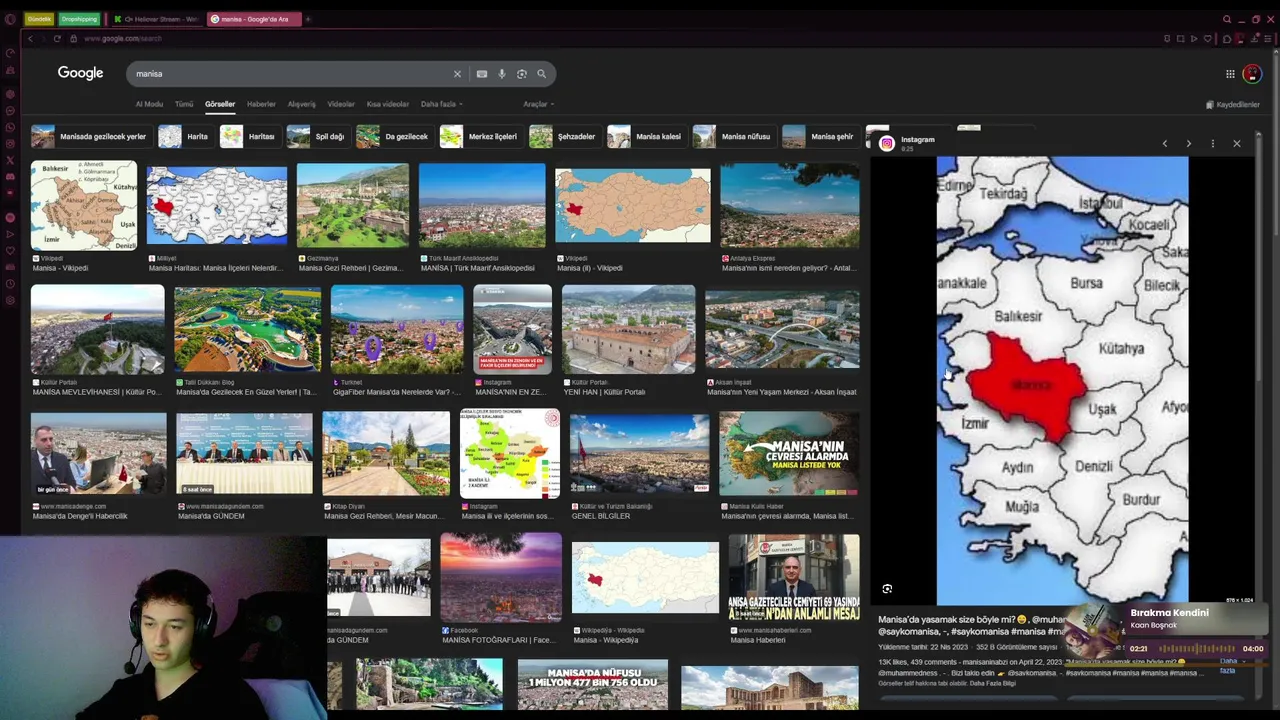Reload the page

(57, 38)
